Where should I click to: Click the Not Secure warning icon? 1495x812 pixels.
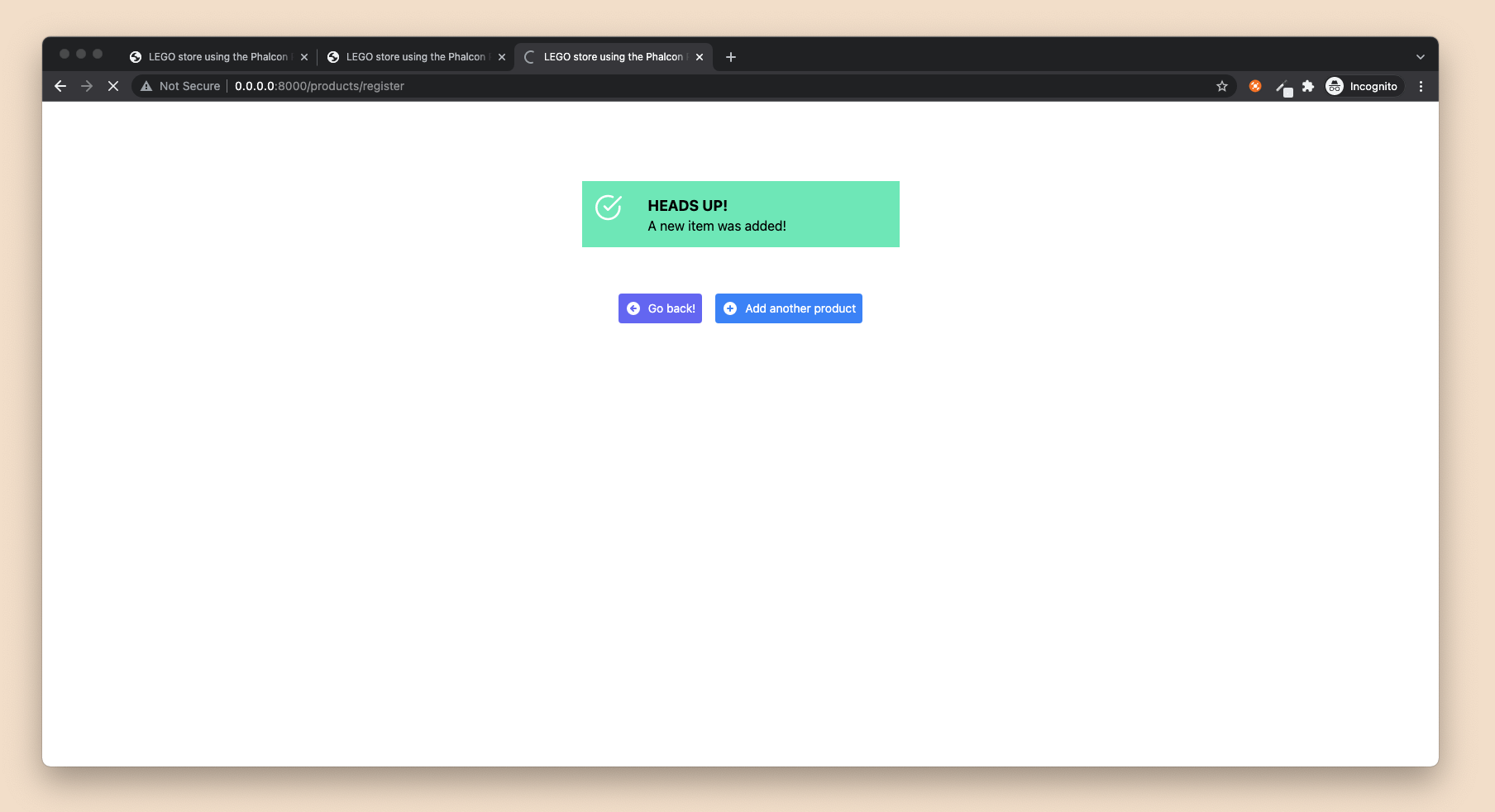[146, 86]
